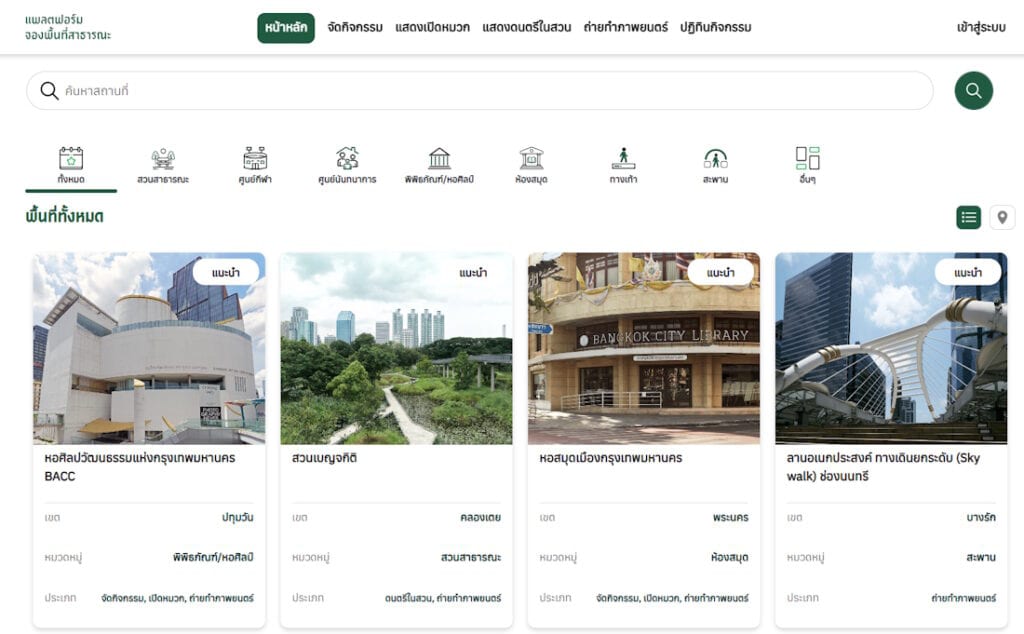The width and height of the screenshot is (1024, 634).
Task: Open the สวนเบญจกิติ card title
Action: click(325, 458)
